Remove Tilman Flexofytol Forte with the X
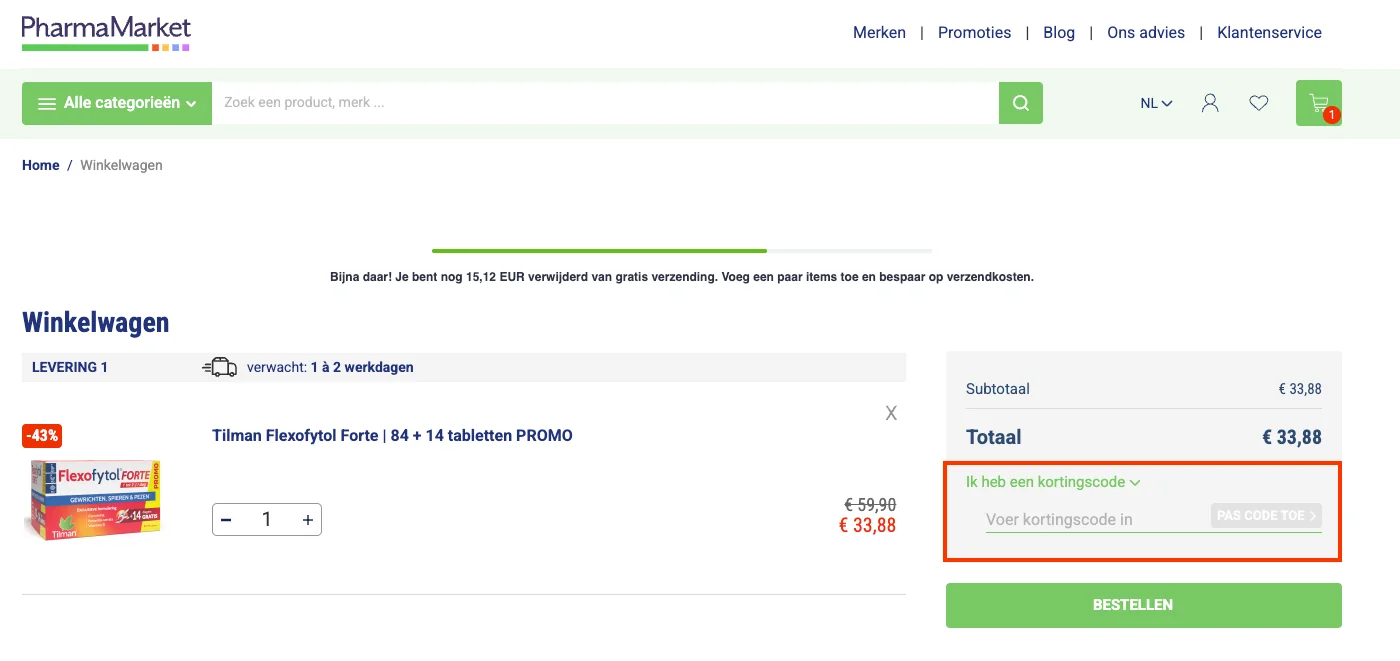This screenshot has height=661, width=1400. pyautogui.click(x=890, y=412)
